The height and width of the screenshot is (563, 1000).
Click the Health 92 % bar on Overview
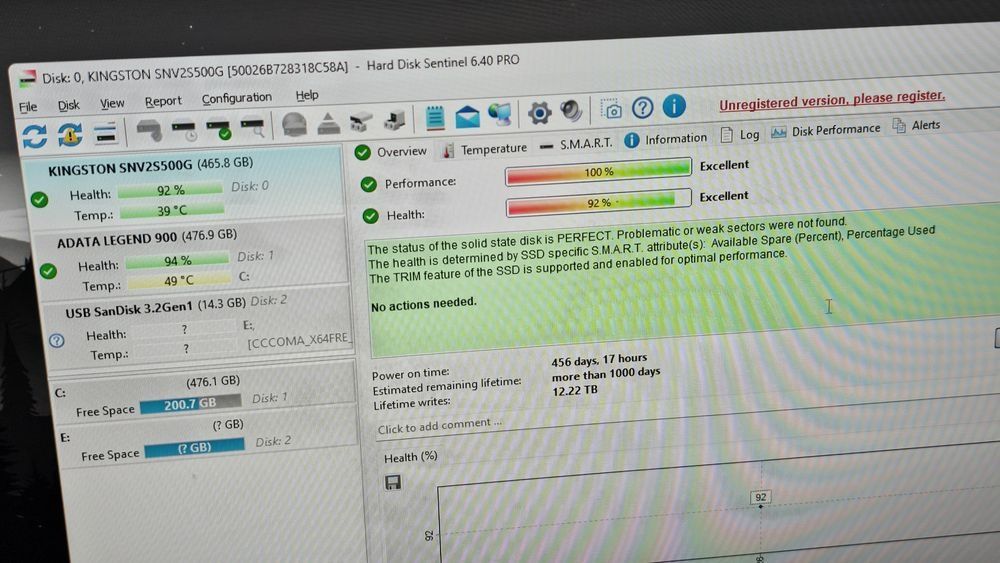[x=599, y=203]
